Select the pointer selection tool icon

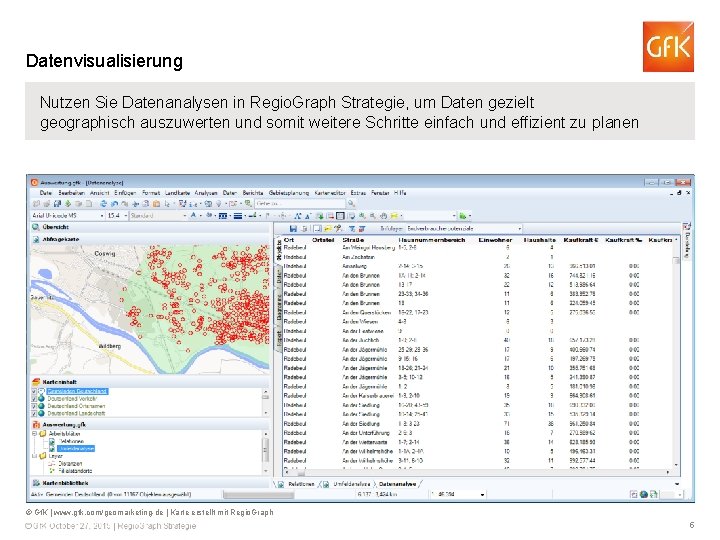pyautogui.click(x=167, y=203)
